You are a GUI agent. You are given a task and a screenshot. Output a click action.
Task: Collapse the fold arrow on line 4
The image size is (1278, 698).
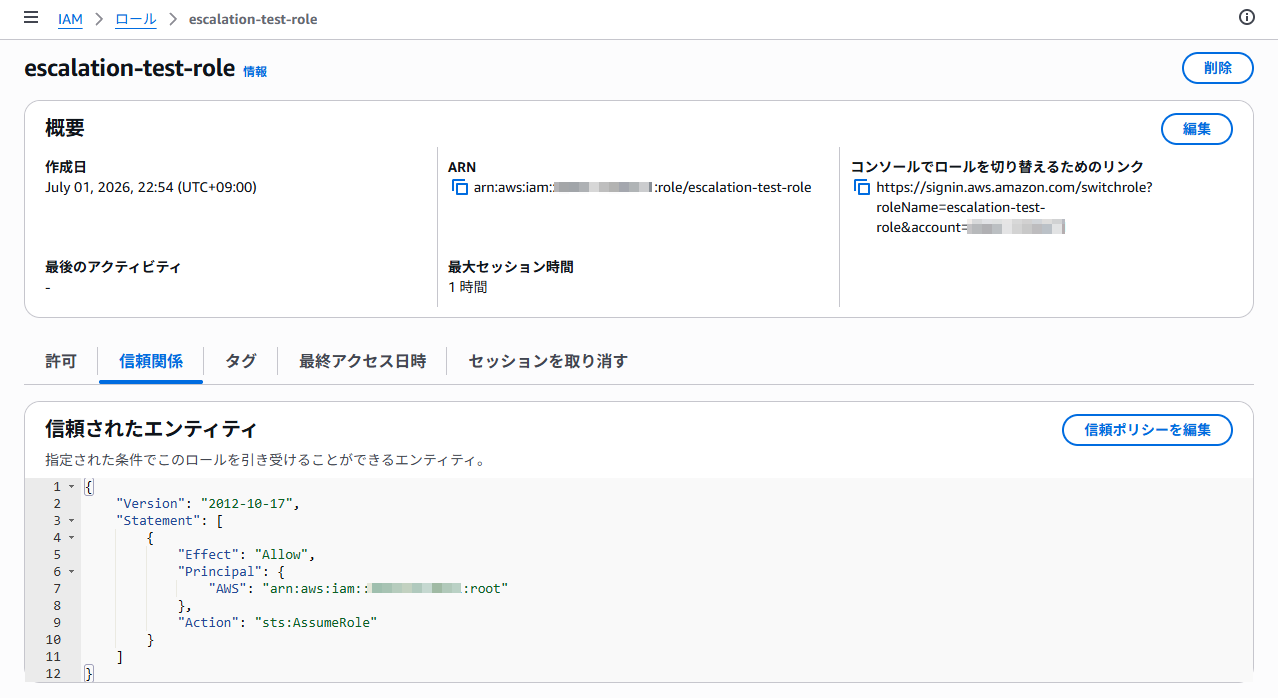coord(71,538)
